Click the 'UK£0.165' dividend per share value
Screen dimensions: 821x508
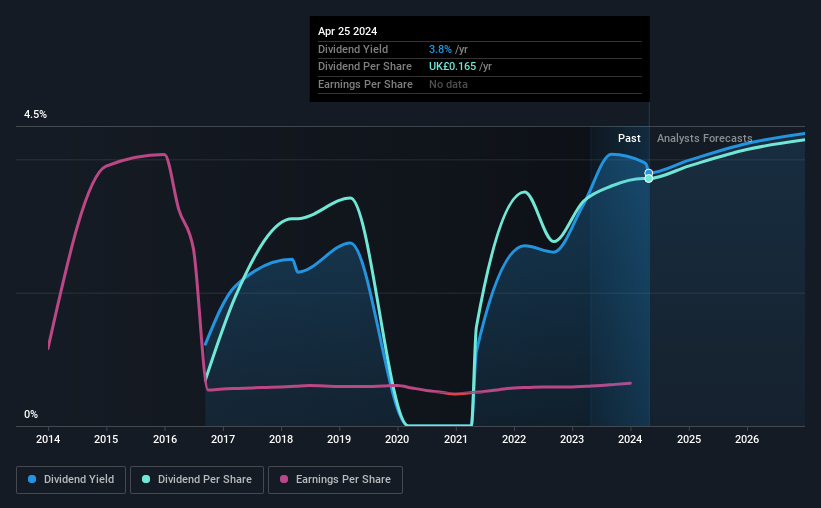tap(452, 67)
